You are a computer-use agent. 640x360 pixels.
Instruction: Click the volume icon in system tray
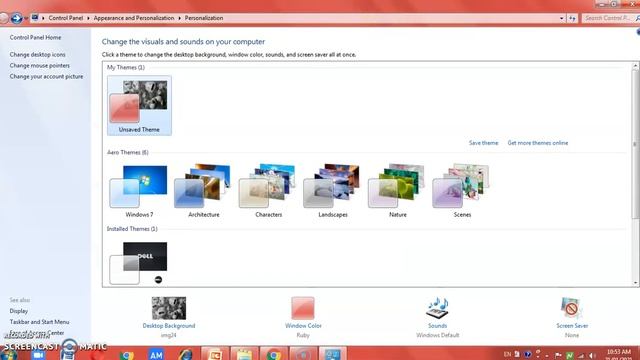pyautogui.click(x=592, y=356)
